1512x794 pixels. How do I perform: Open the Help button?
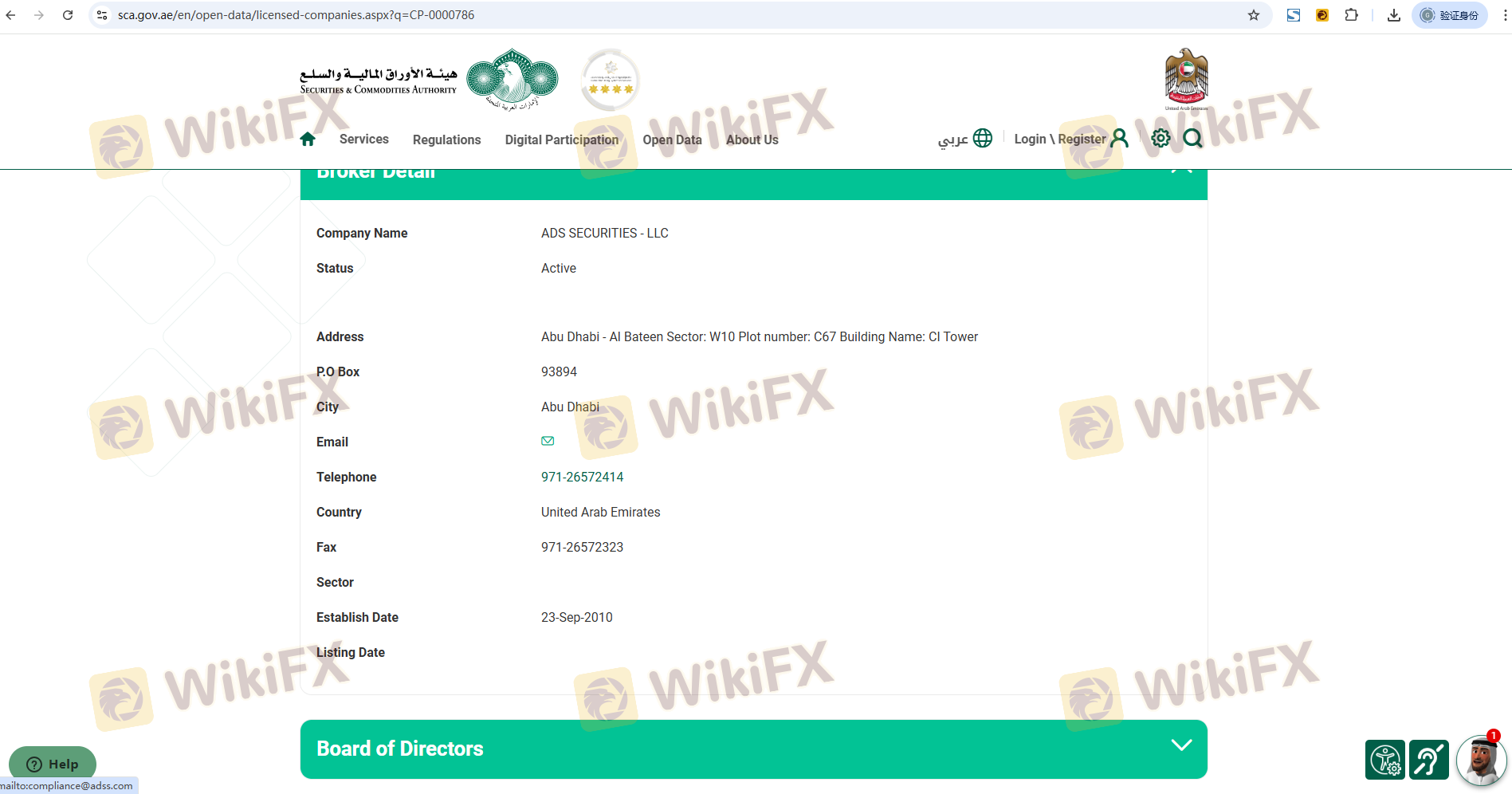click(x=53, y=764)
